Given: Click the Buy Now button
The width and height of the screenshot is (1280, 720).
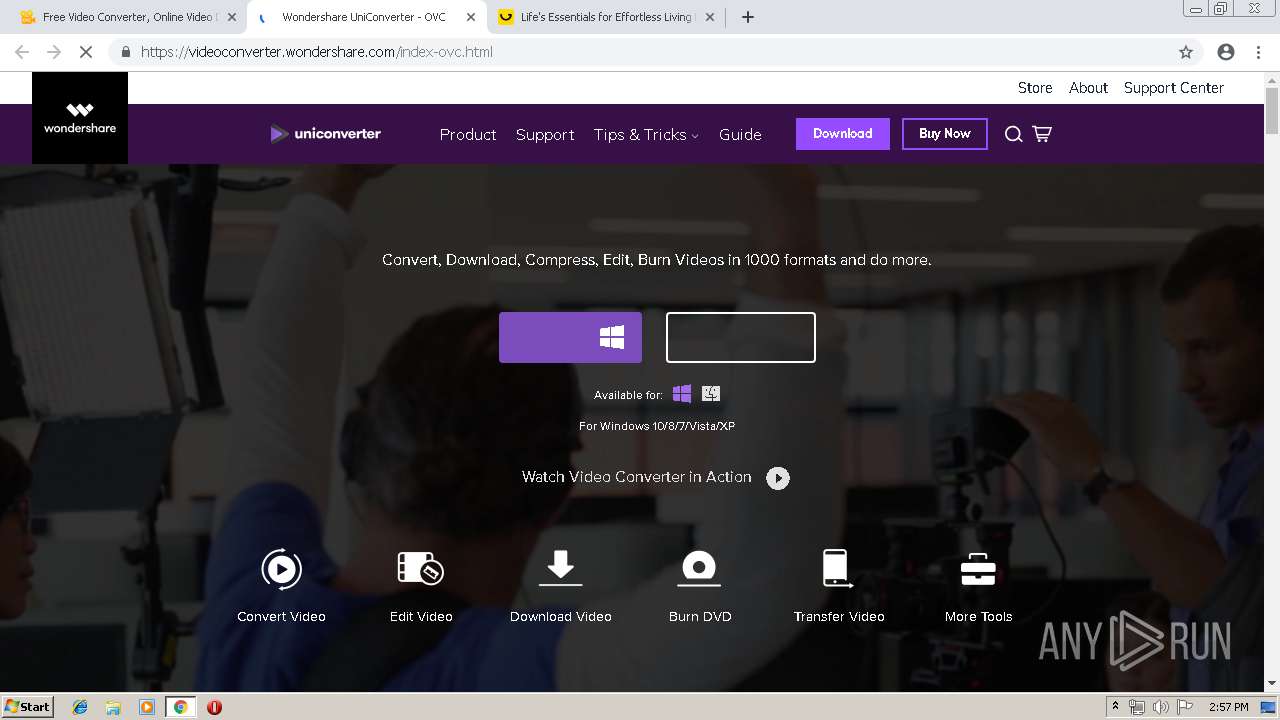Looking at the screenshot, I should [x=945, y=134].
